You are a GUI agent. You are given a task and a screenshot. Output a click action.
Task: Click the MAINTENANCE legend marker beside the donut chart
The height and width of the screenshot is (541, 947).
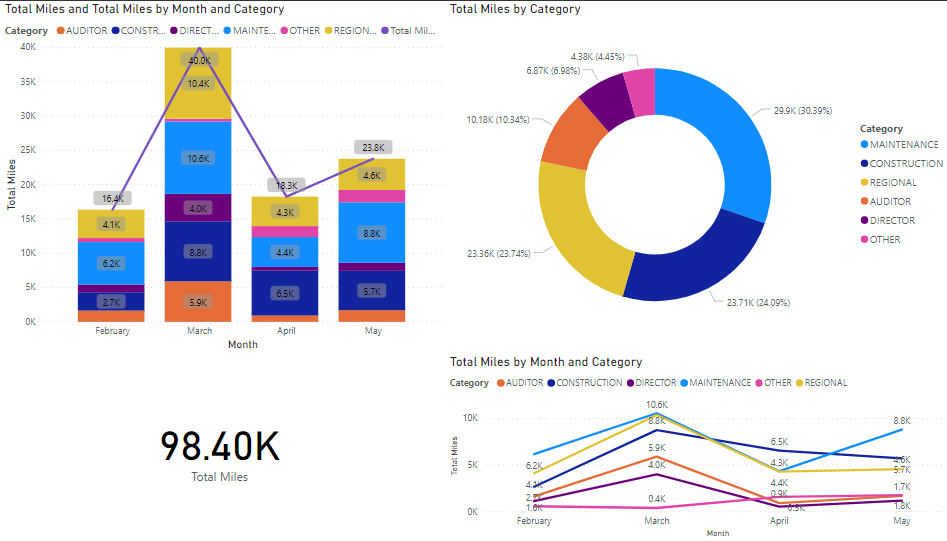[x=864, y=145]
